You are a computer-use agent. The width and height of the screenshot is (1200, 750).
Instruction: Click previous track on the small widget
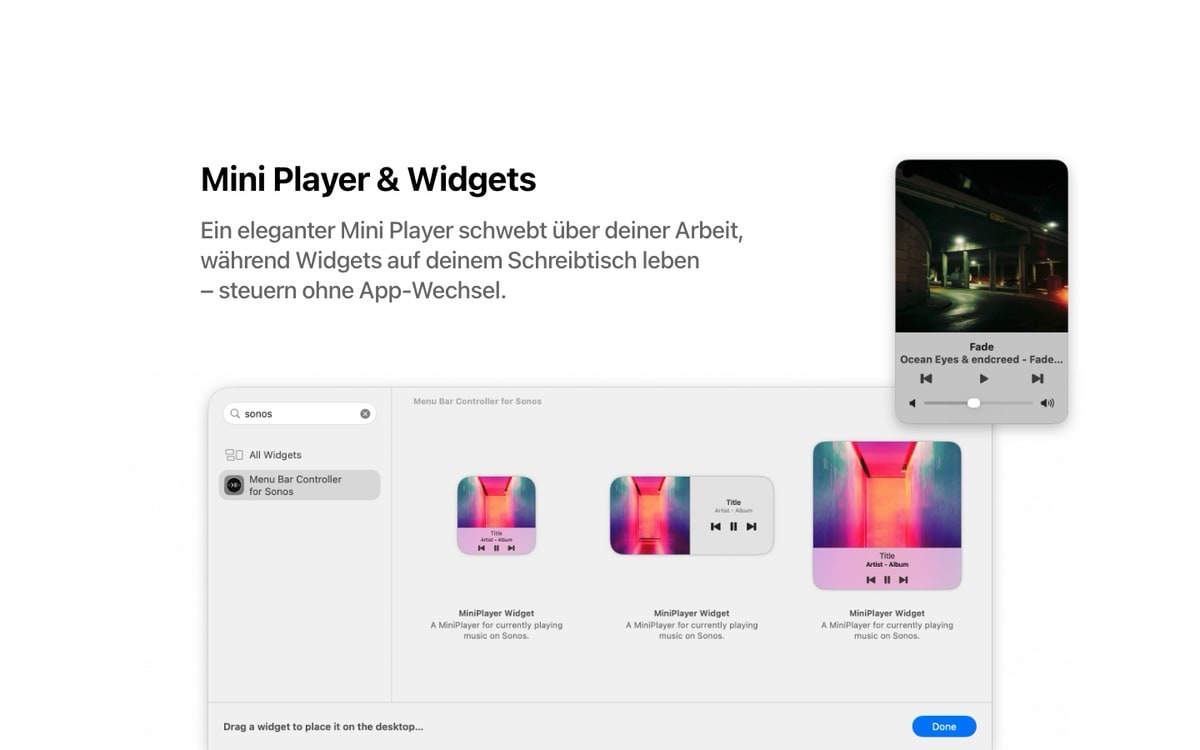point(482,548)
